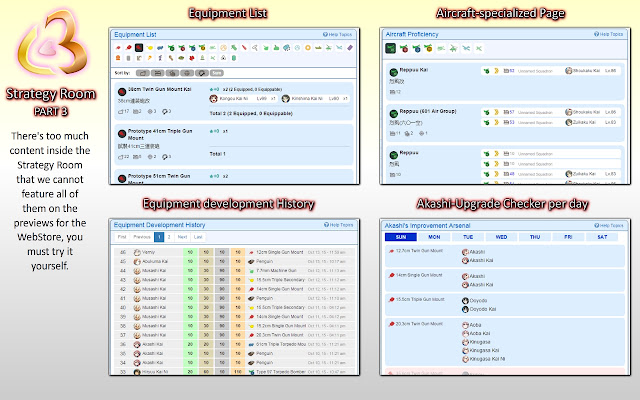640x400 pixels.
Task: Filter Equipment List by purple bulge icon
Action: tap(350, 47)
